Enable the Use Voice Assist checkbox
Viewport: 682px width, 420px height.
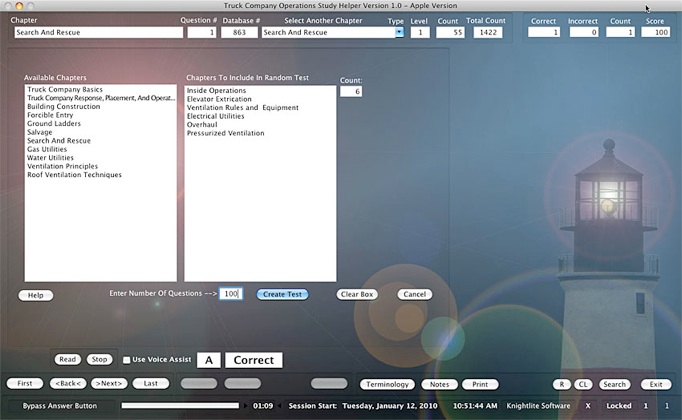[127, 360]
